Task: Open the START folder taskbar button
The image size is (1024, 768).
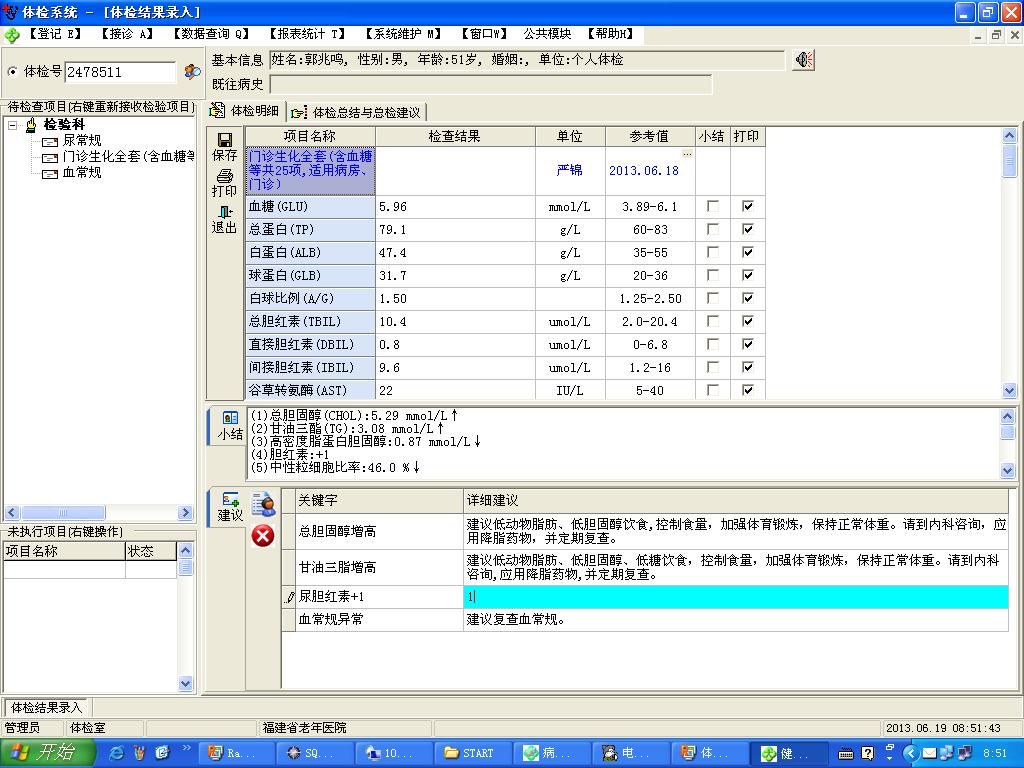Action: 473,753
